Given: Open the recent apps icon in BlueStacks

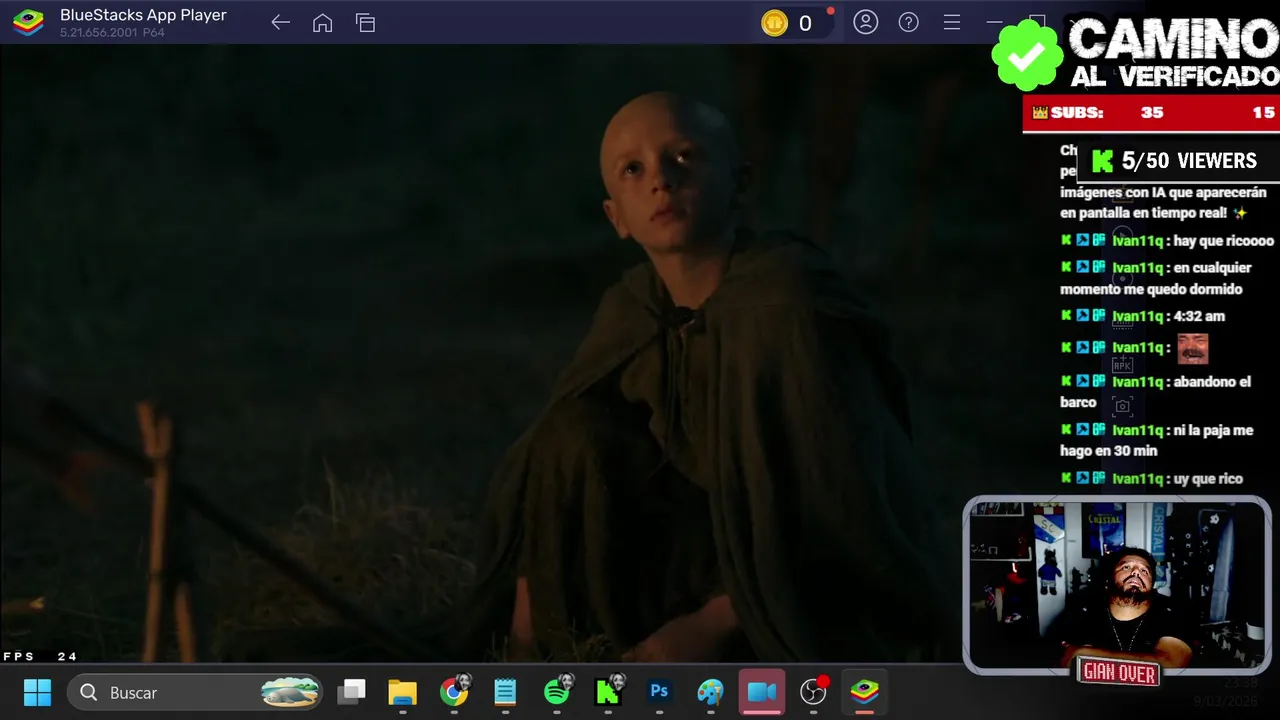Looking at the screenshot, I should click(x=365, y=23).
